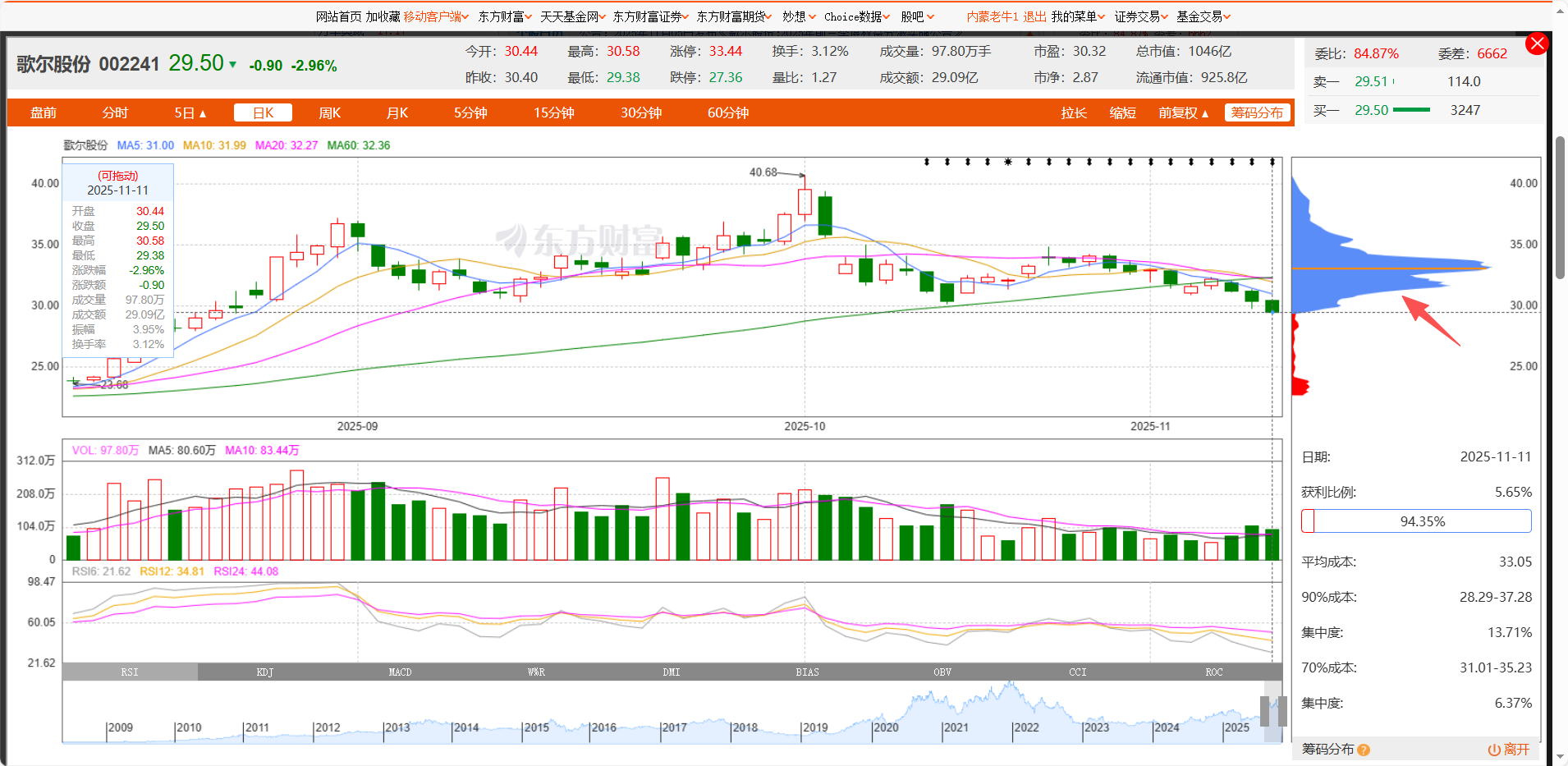
Task: Click the RSI24: 44.08 legend label
Action: [246, 571]
